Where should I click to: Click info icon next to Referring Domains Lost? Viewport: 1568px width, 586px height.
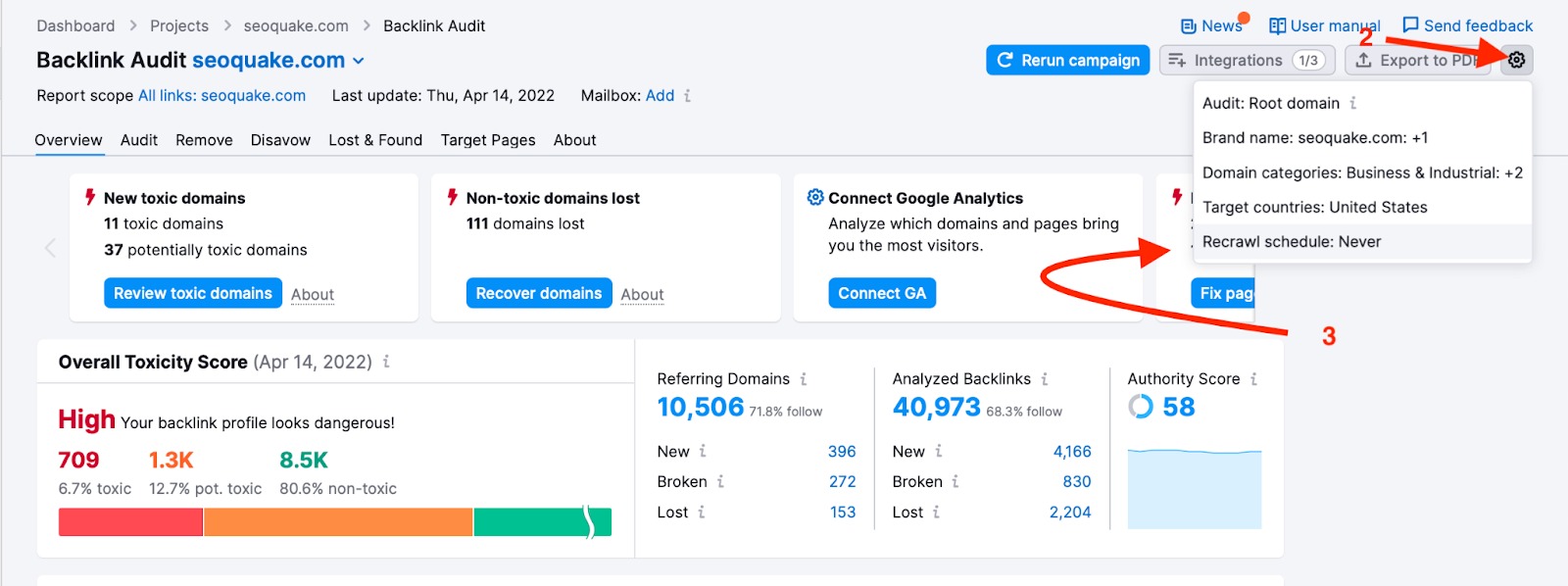(702, 513)
